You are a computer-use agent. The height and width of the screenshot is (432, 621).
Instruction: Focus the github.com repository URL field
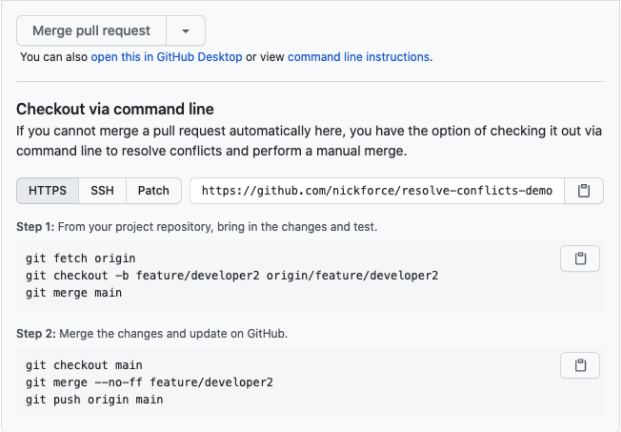click(377, 191)
